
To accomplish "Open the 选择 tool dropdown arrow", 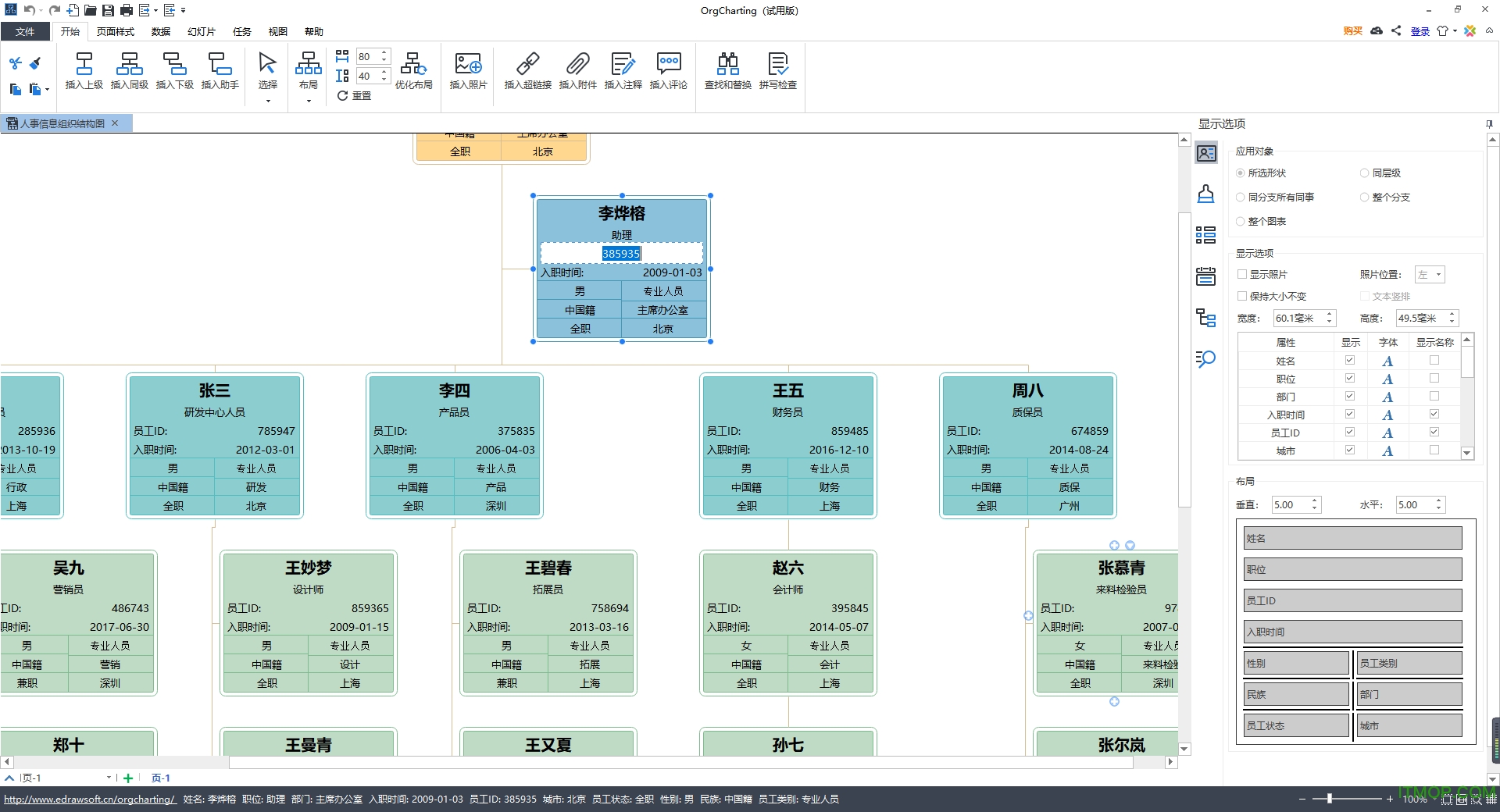I will (268, 101).
